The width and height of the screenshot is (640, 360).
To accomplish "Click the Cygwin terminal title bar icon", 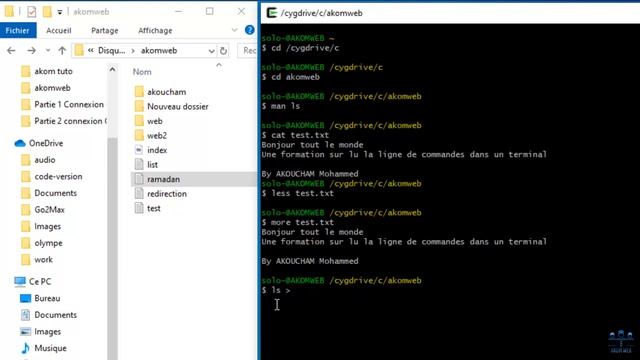I will coord(271,13).
